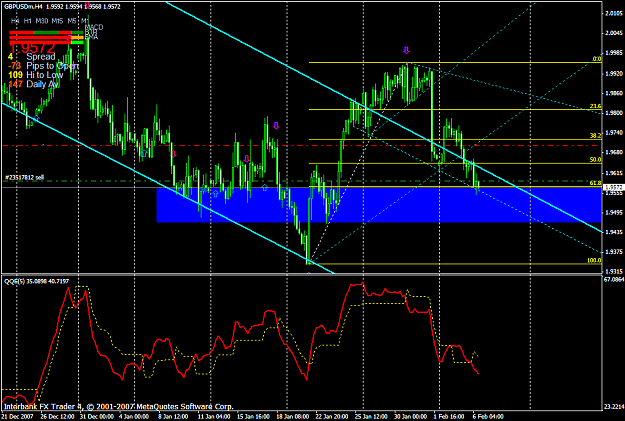Screen dimensions: 625x421
Task: Select the Fibonacci 0.0 level label
Action: point(597,59)
